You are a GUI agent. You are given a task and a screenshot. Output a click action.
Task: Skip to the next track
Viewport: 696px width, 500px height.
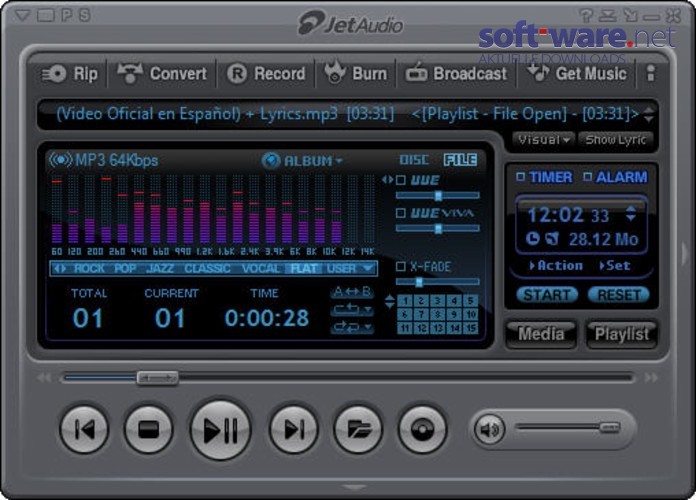(x=293, y=429)
